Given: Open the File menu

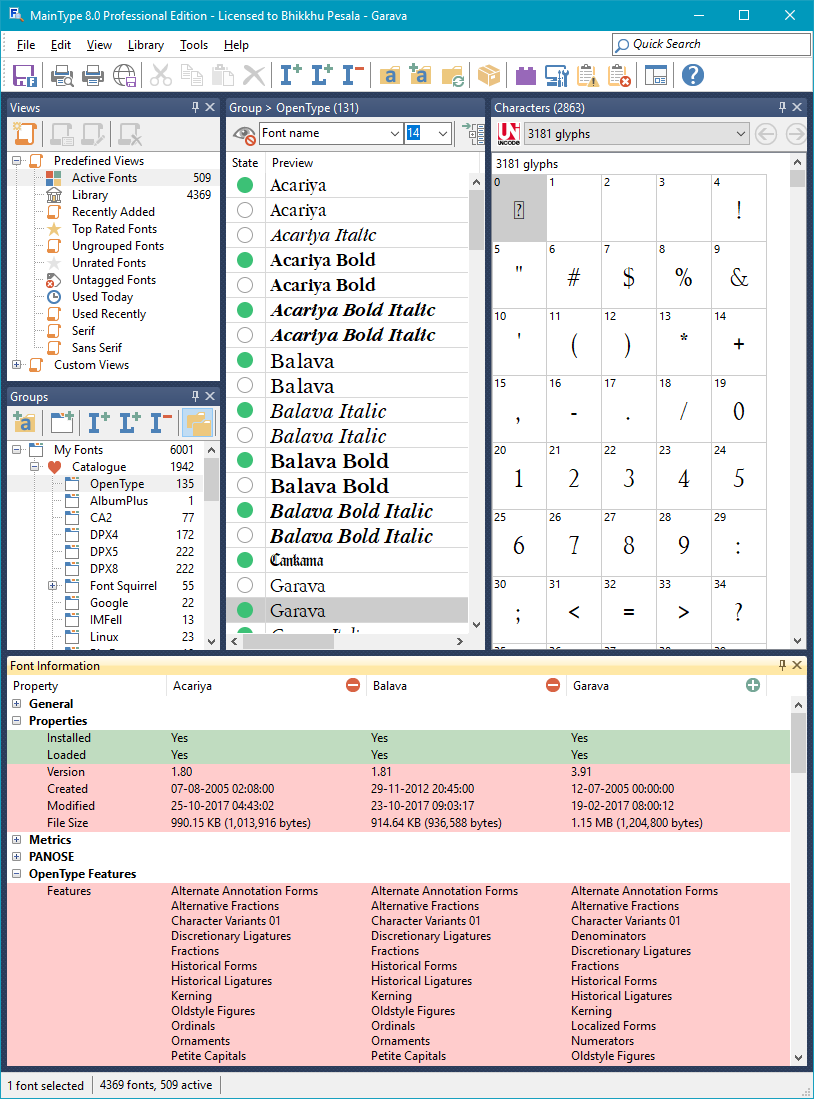Looking at the screenshot, I should pyautogui.click(x=26, y=45).
